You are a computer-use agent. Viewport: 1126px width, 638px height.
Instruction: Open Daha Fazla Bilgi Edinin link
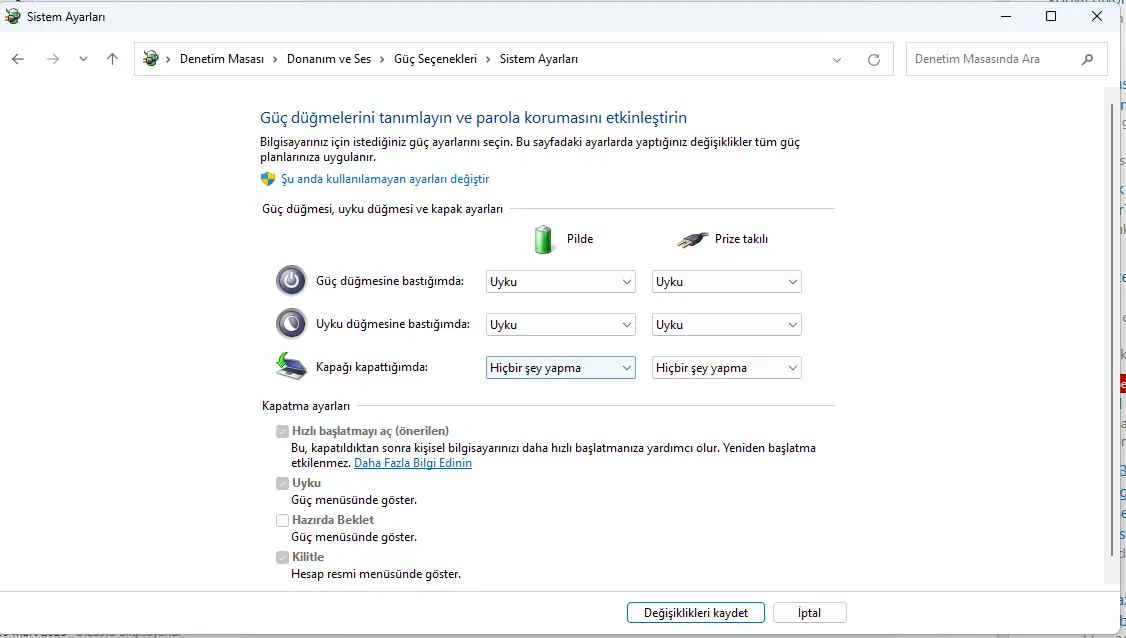point(413,463)
